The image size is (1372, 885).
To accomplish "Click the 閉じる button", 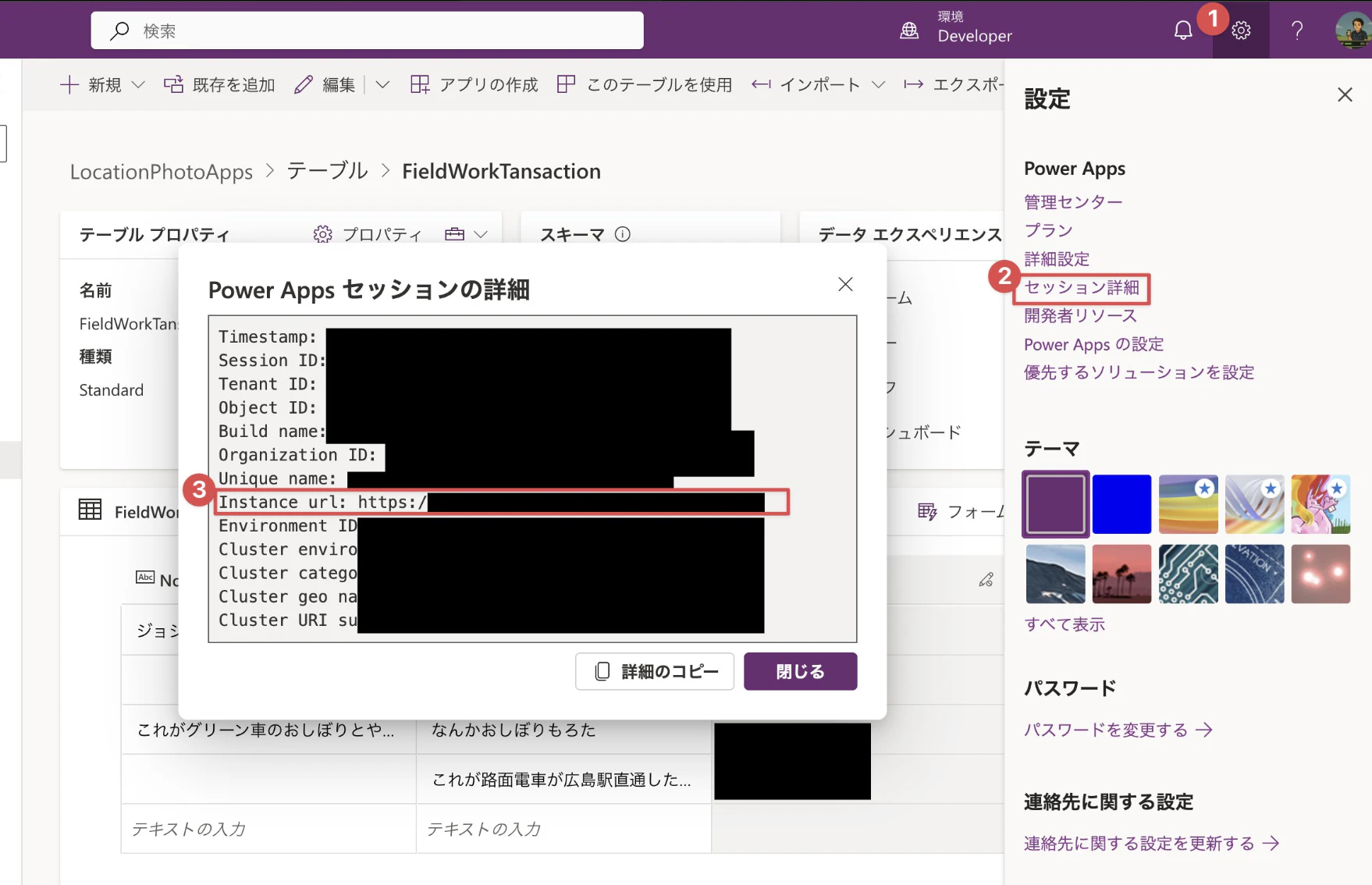I will 800,671.
